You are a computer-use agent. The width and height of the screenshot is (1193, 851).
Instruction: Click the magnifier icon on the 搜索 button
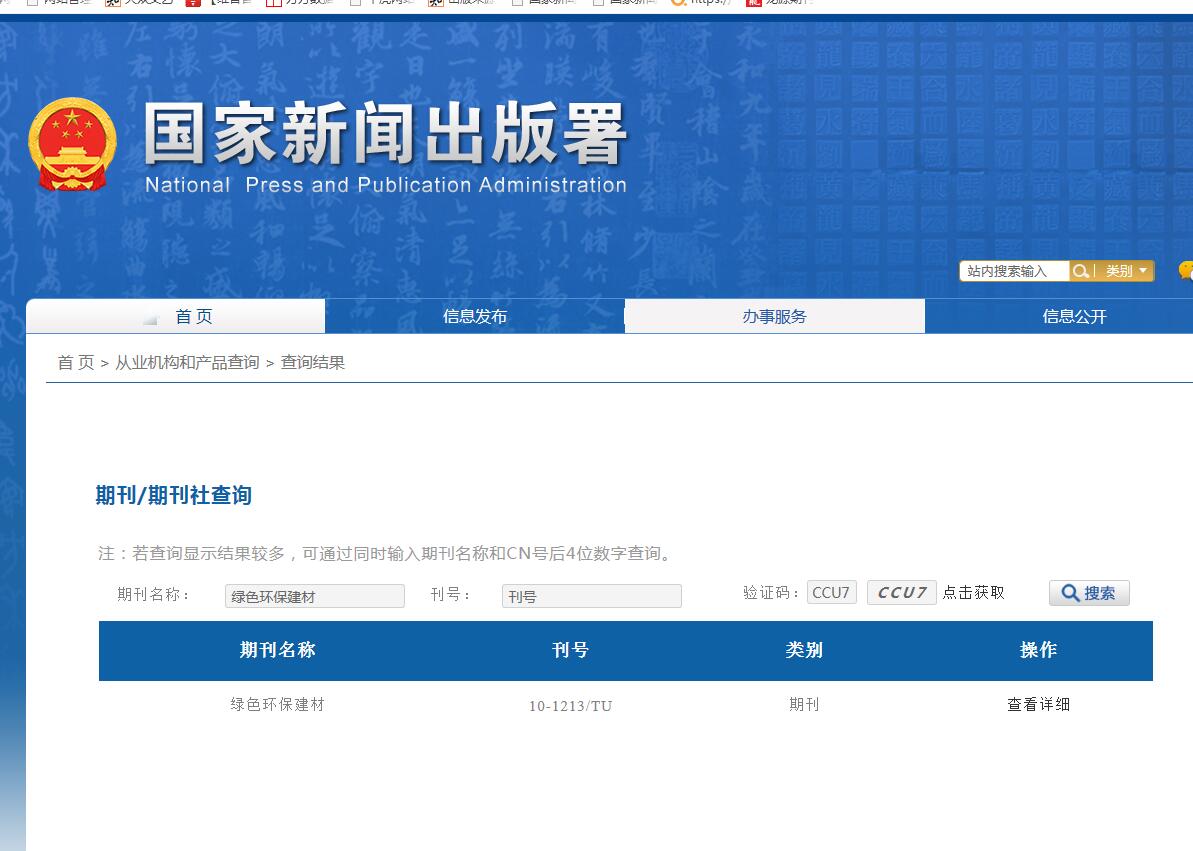click(1072, 592)
